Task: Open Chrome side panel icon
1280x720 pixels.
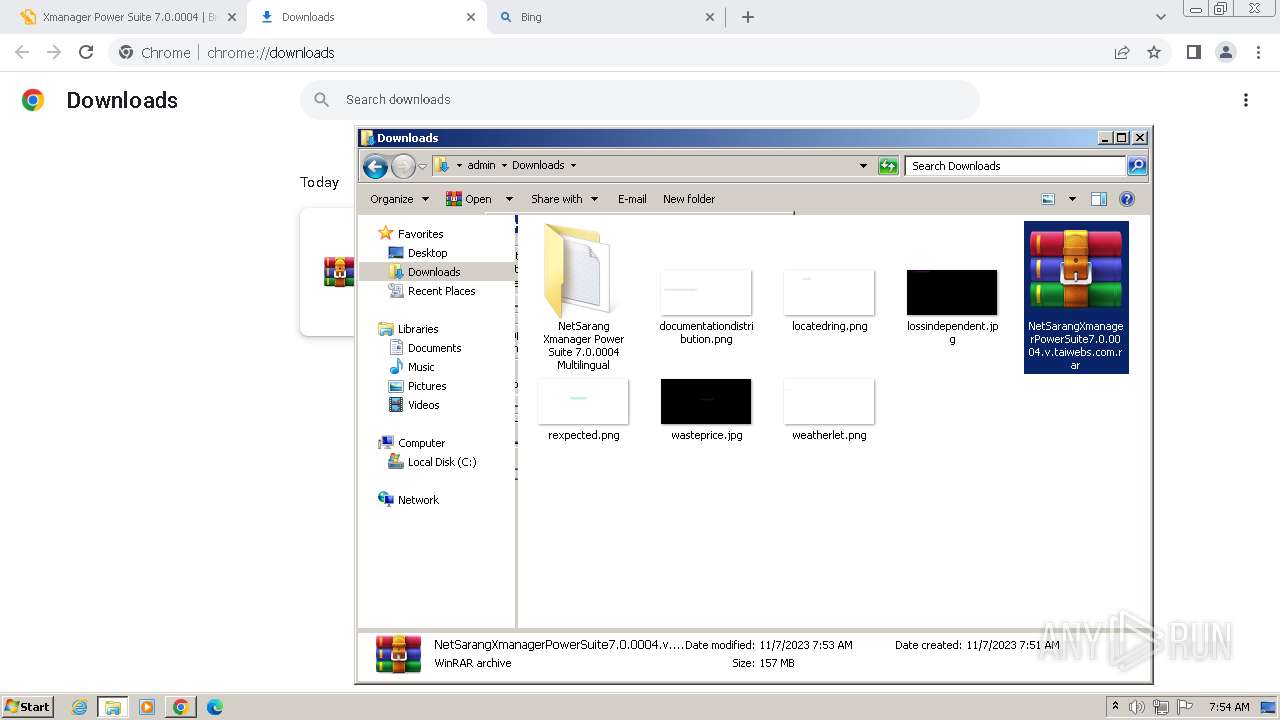Action: 1193,52
